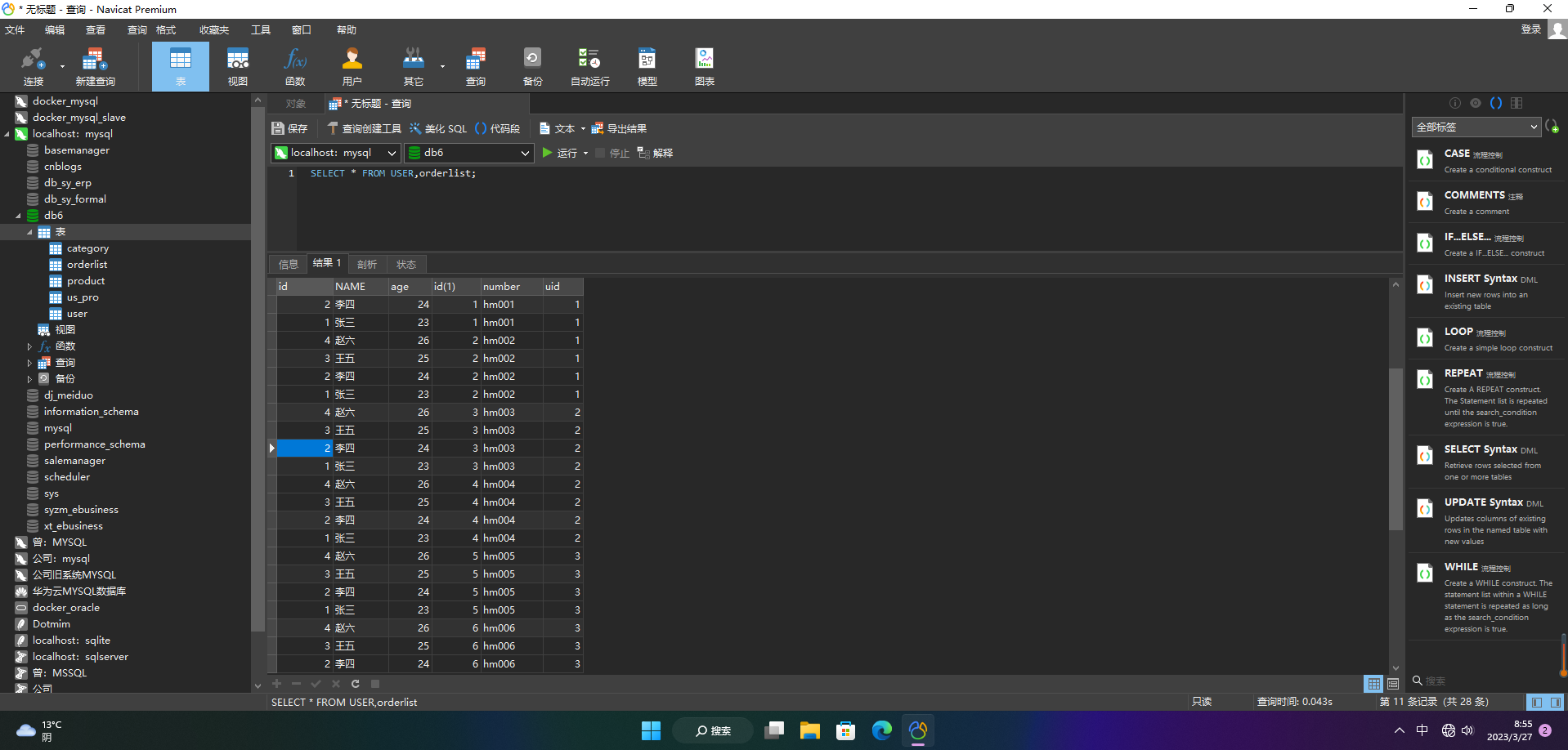Open Microsoft Edge from the taskbar
The width and height of the screenshot is (1568, 750).
[x=882, y=730]
